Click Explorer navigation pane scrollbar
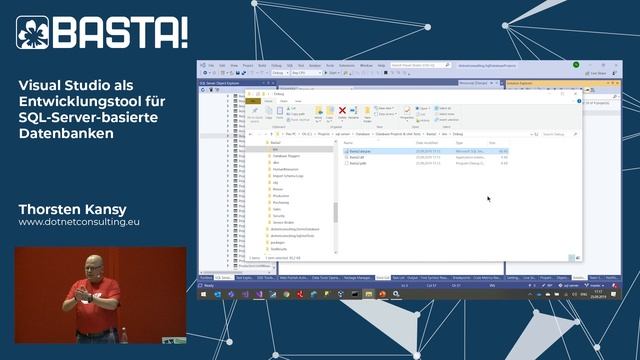Screen dimensions: 640x360 [x=336, y=212]
